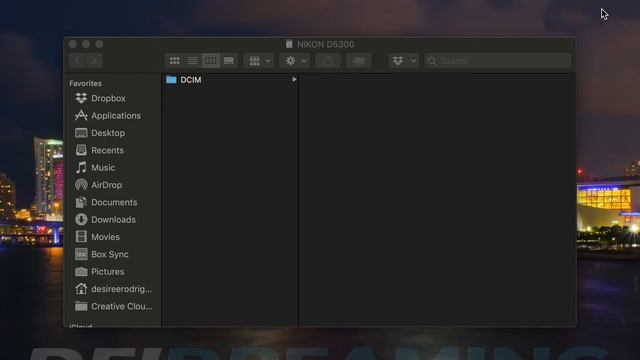The height and width of the screenshot is (360, 640).
Task: Open the desireerodrig... home folder
Action: click(x=113, y=289)
